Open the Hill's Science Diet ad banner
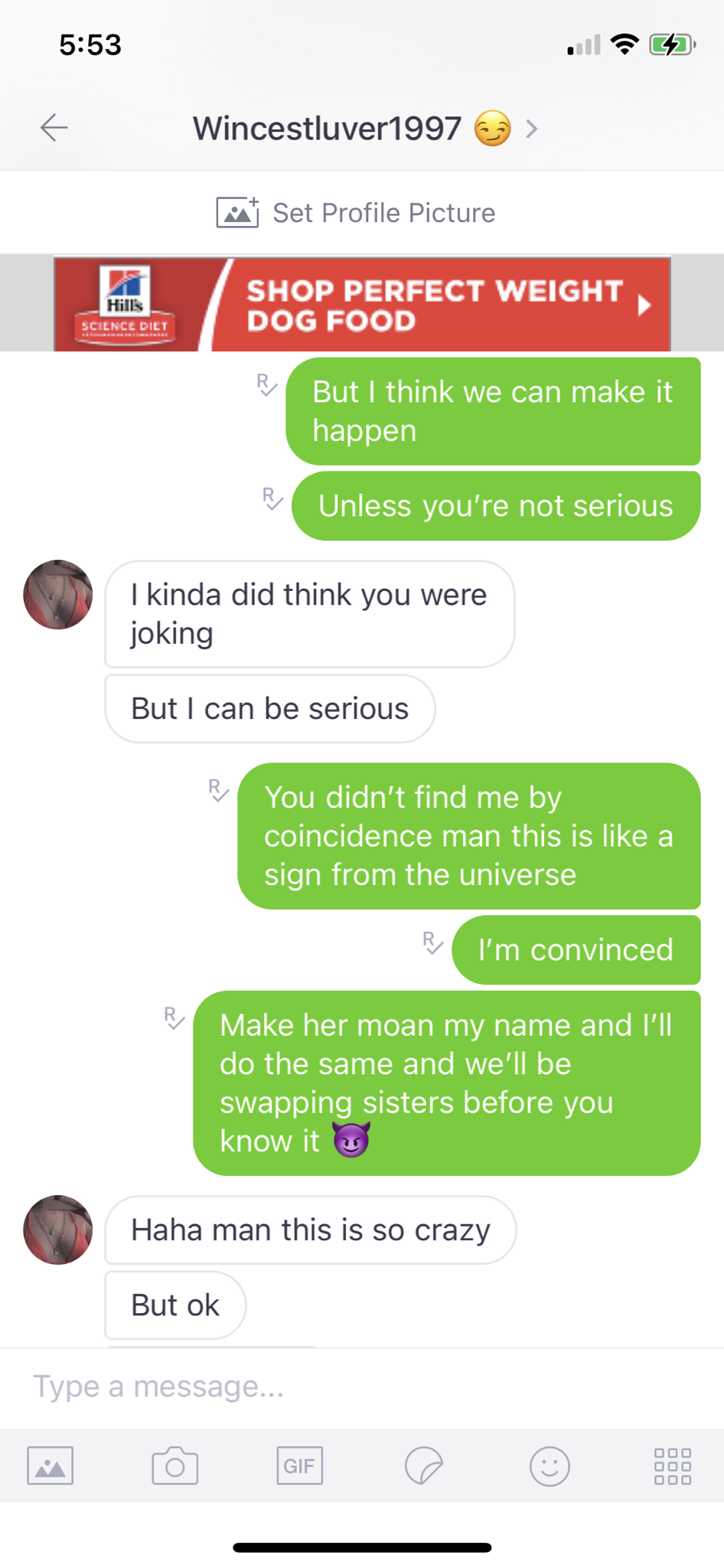 (x=362, y=304)
